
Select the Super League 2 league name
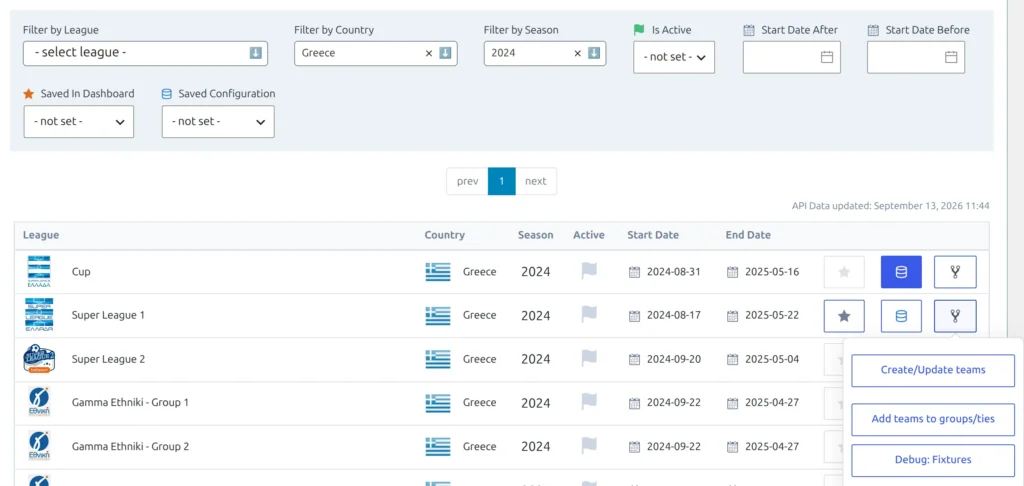point(108,359)
